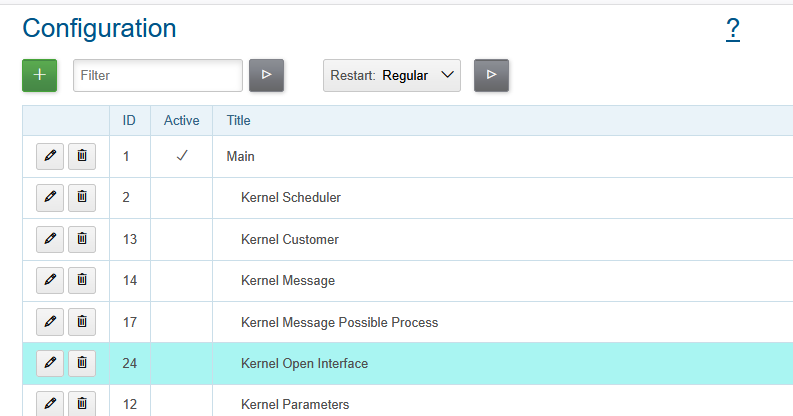This screenshot has height=416, width=793.
Task: Click the Active checkmark in Main row
Action: (181, 157)
